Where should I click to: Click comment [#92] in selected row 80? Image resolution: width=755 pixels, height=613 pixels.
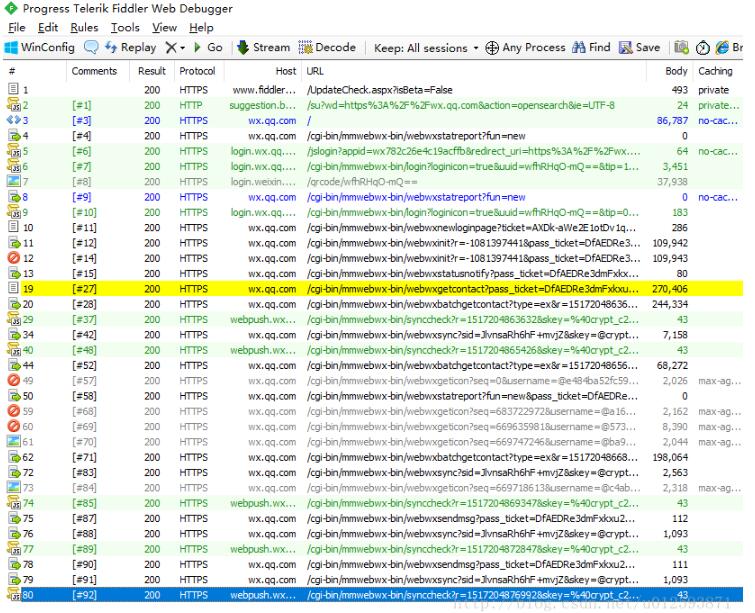click(84, 595)
